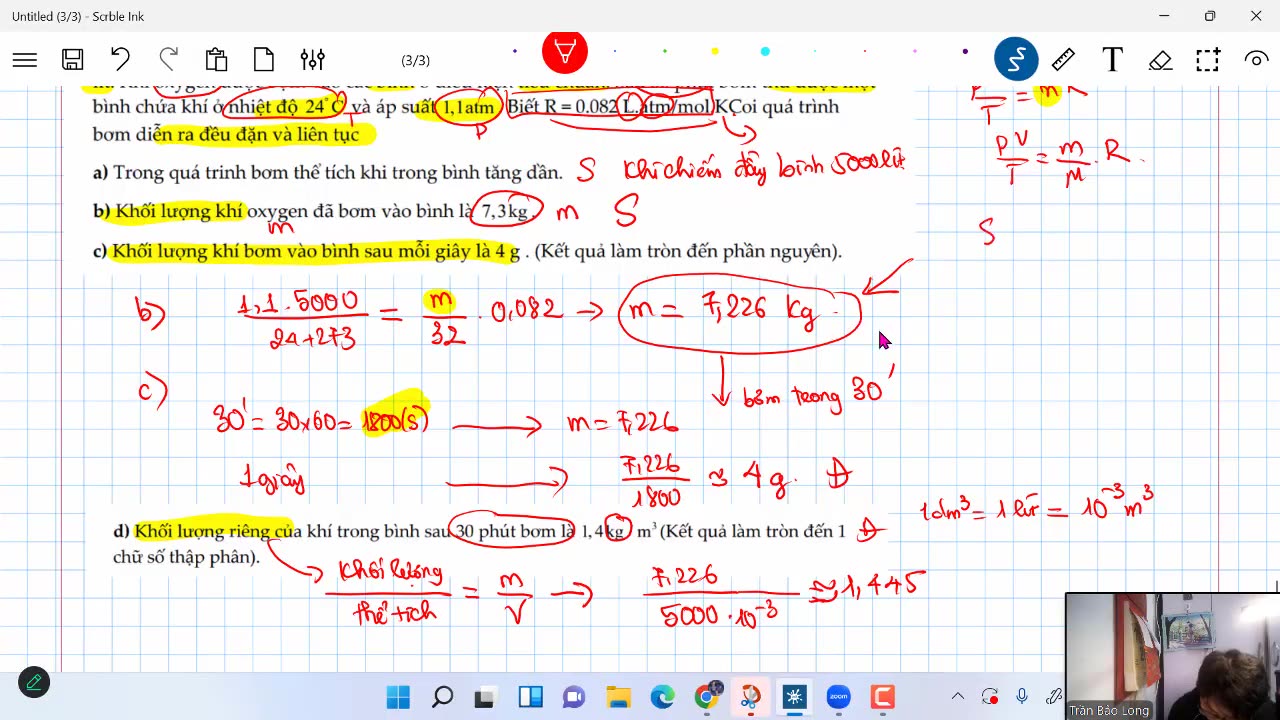
Task: Select the rightmost purple color dot
Action: [x=965, y=51]
